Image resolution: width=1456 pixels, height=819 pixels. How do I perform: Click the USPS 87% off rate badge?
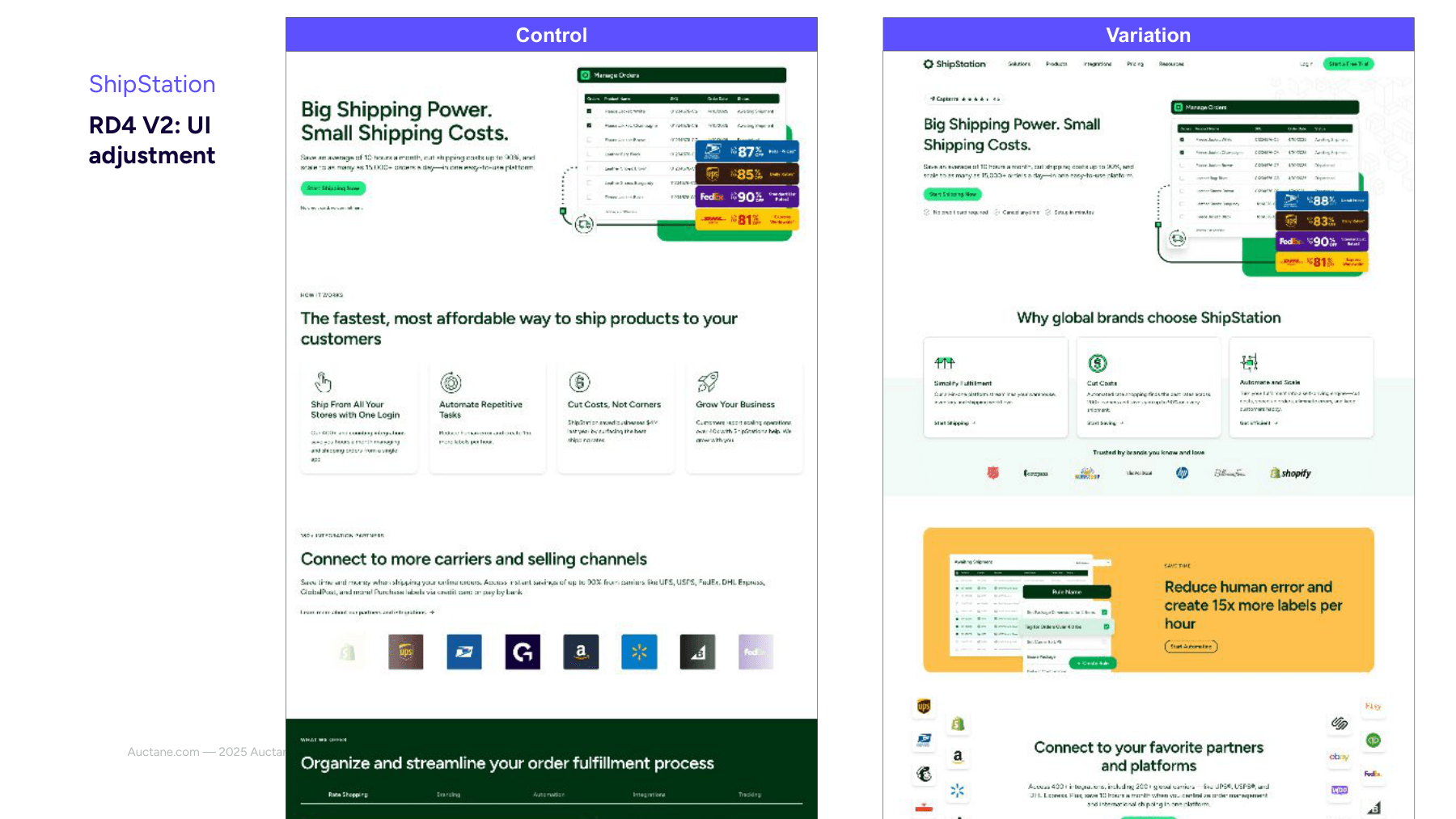pyautogui.click(x=747, y=151)
